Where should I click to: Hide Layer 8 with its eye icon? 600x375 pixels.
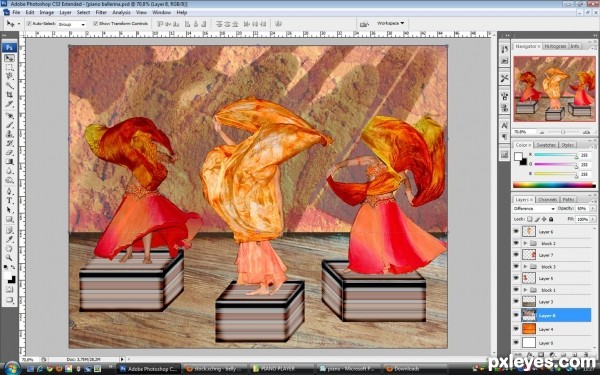pyautogui.click(x=516, y=315)
